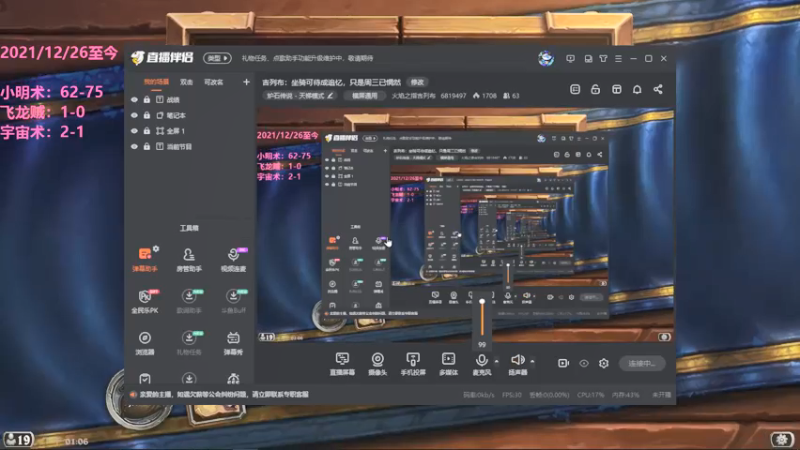This screenshot has height=450, width=800.
Task: Click the room number 6819497
Action: pos(453,95)
